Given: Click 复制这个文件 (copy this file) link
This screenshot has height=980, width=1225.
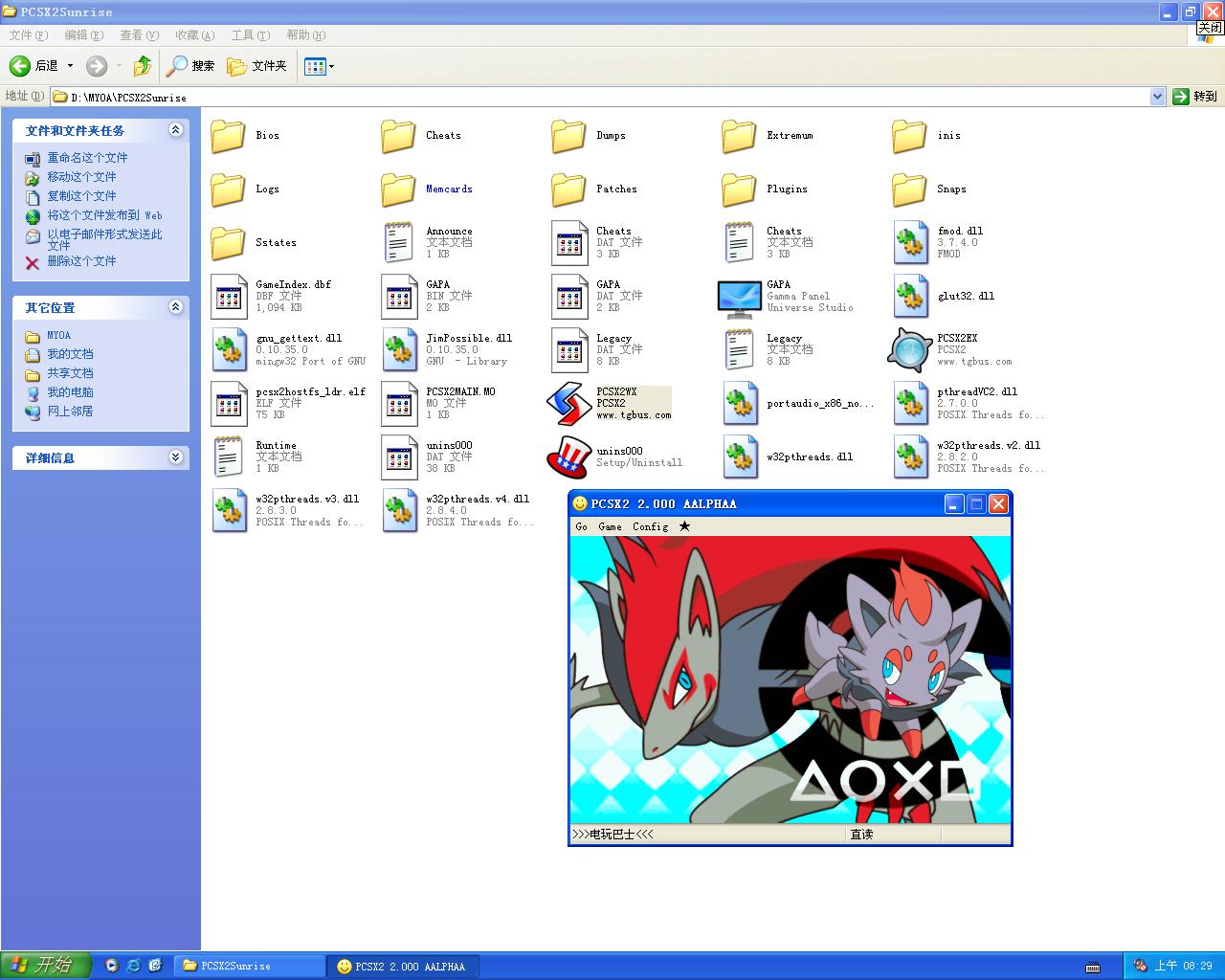Looking at the screenshot, I should pos(81,196).
